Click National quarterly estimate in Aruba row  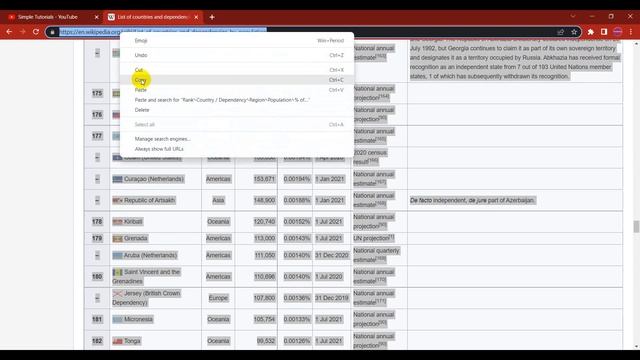[x=376, y=255]
